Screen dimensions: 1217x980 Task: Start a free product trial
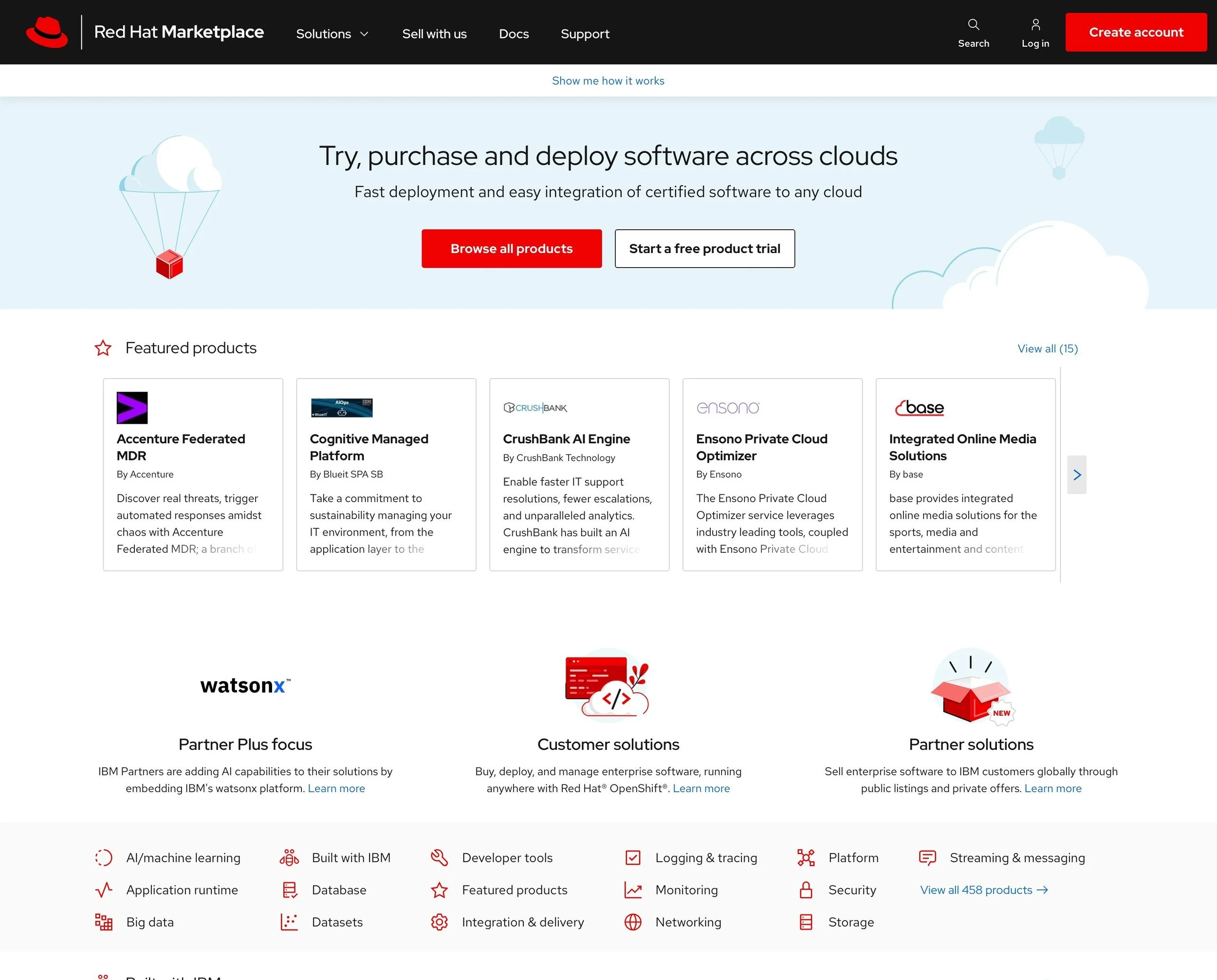coord(704,248)
